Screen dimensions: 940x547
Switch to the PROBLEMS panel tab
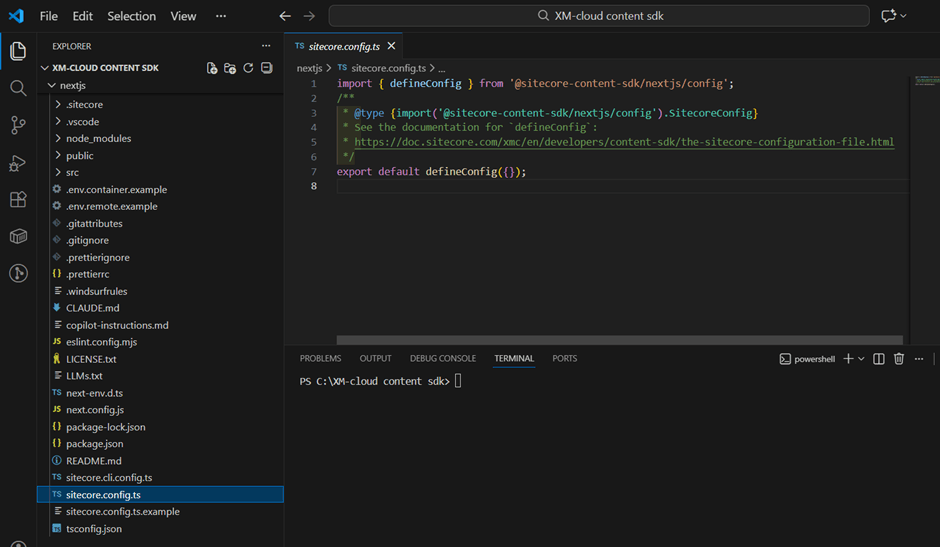pyautogui.click(x=320, y=358)
